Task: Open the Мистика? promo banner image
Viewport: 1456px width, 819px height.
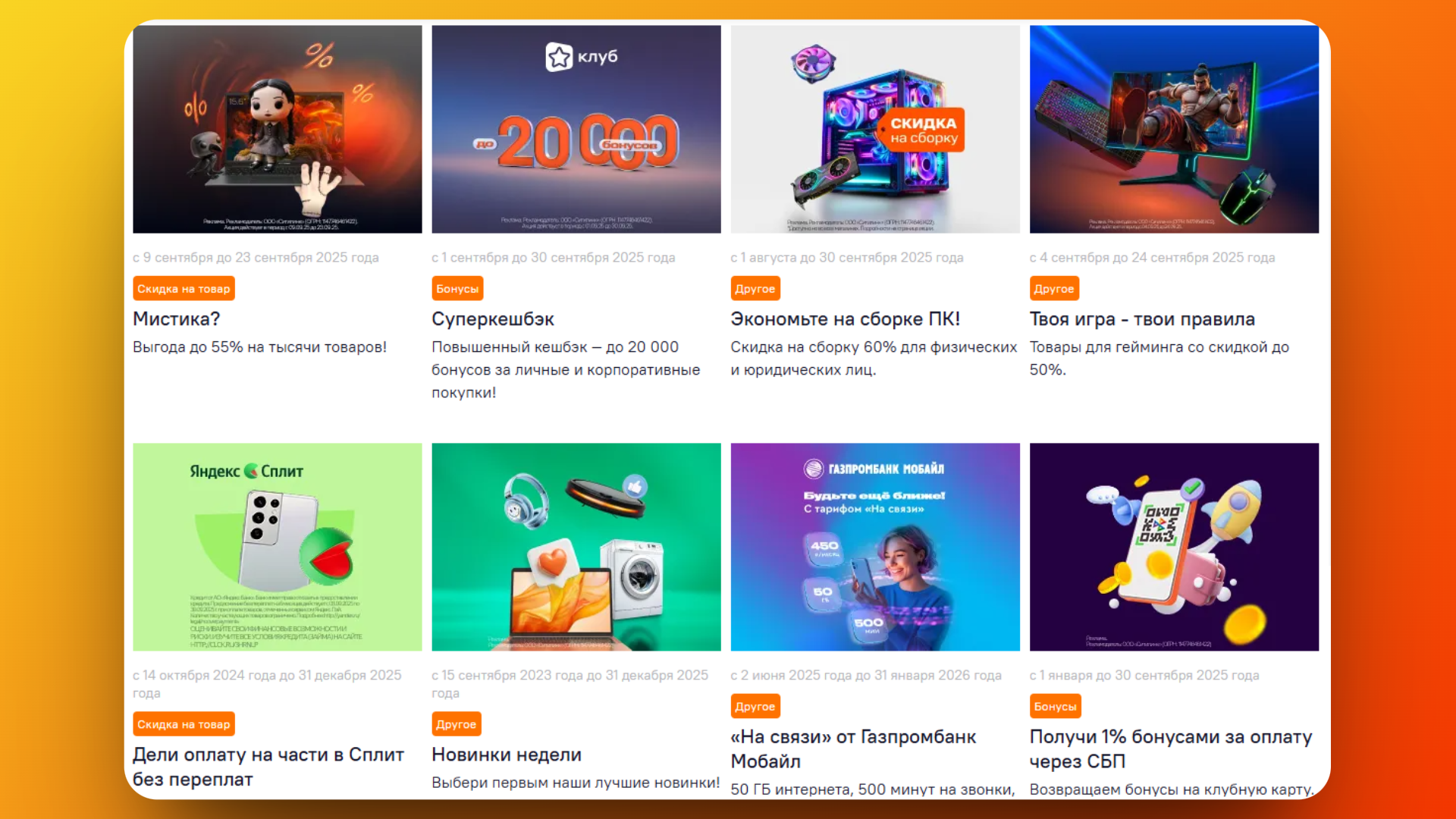Action: [278, 129]
